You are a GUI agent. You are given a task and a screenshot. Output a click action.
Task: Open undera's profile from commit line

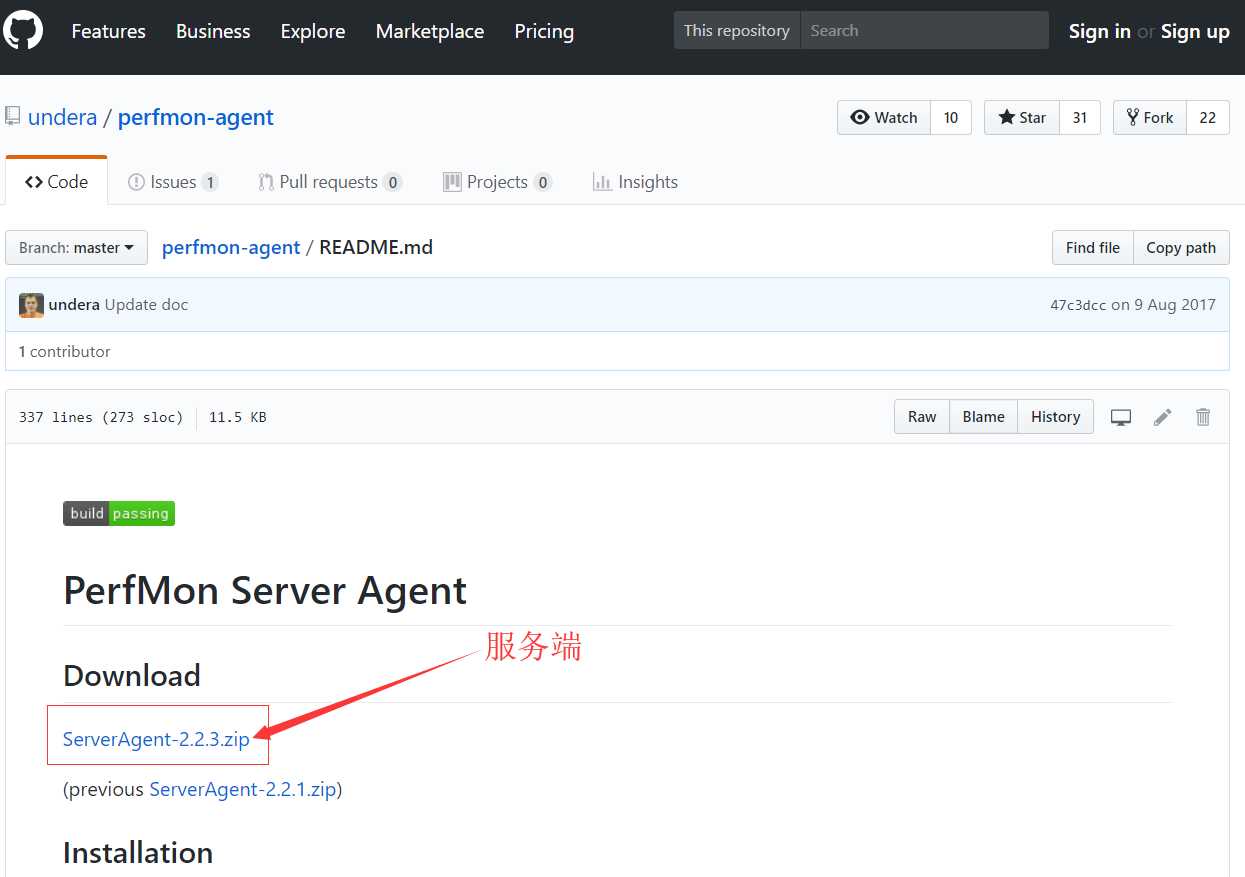[74, 305]
